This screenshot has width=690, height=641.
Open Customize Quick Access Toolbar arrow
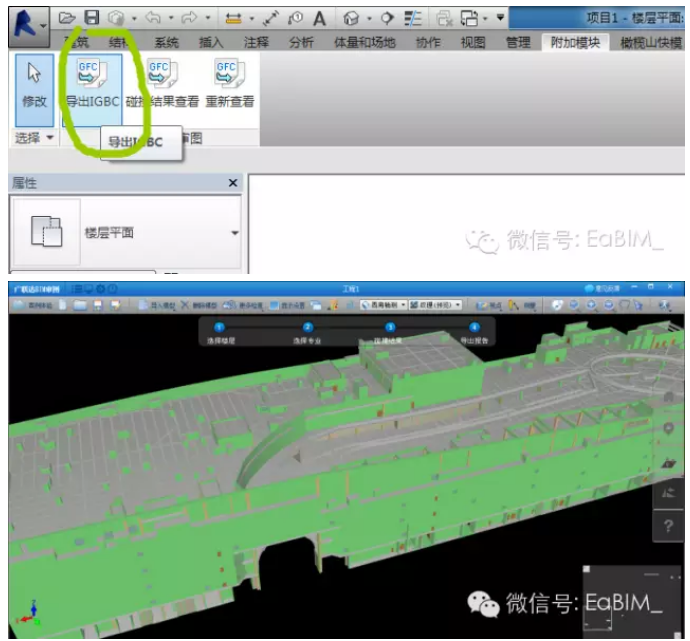[500, 18]
